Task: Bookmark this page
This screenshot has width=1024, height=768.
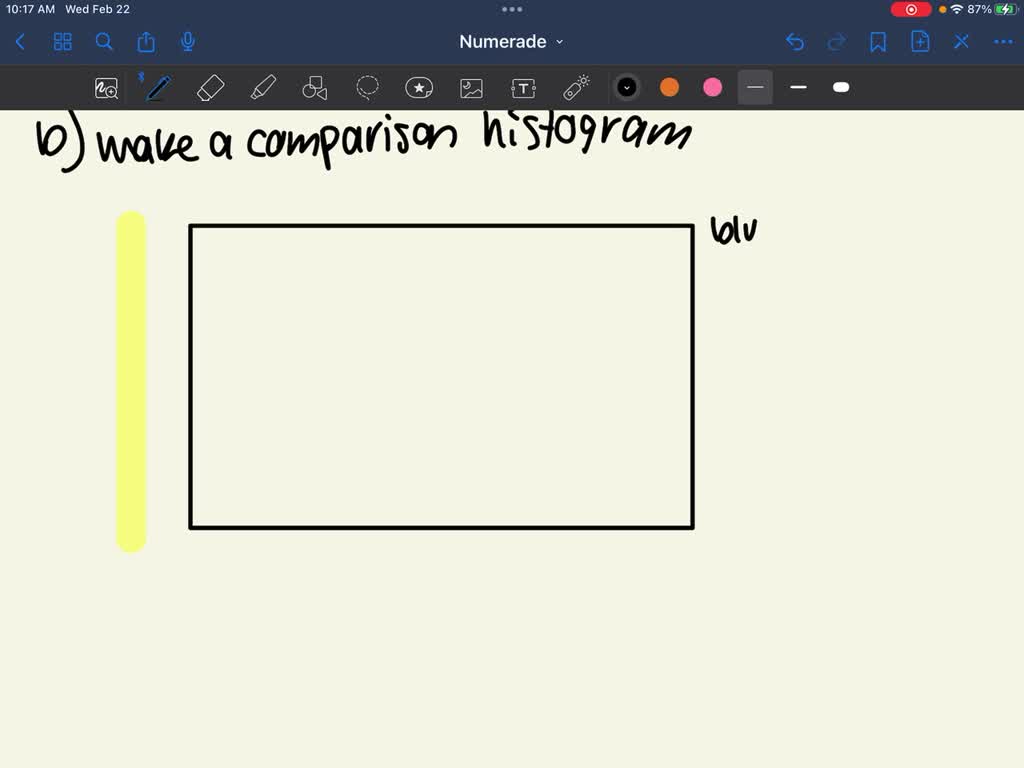Action: pyautogui.click(x=878, y=42)
